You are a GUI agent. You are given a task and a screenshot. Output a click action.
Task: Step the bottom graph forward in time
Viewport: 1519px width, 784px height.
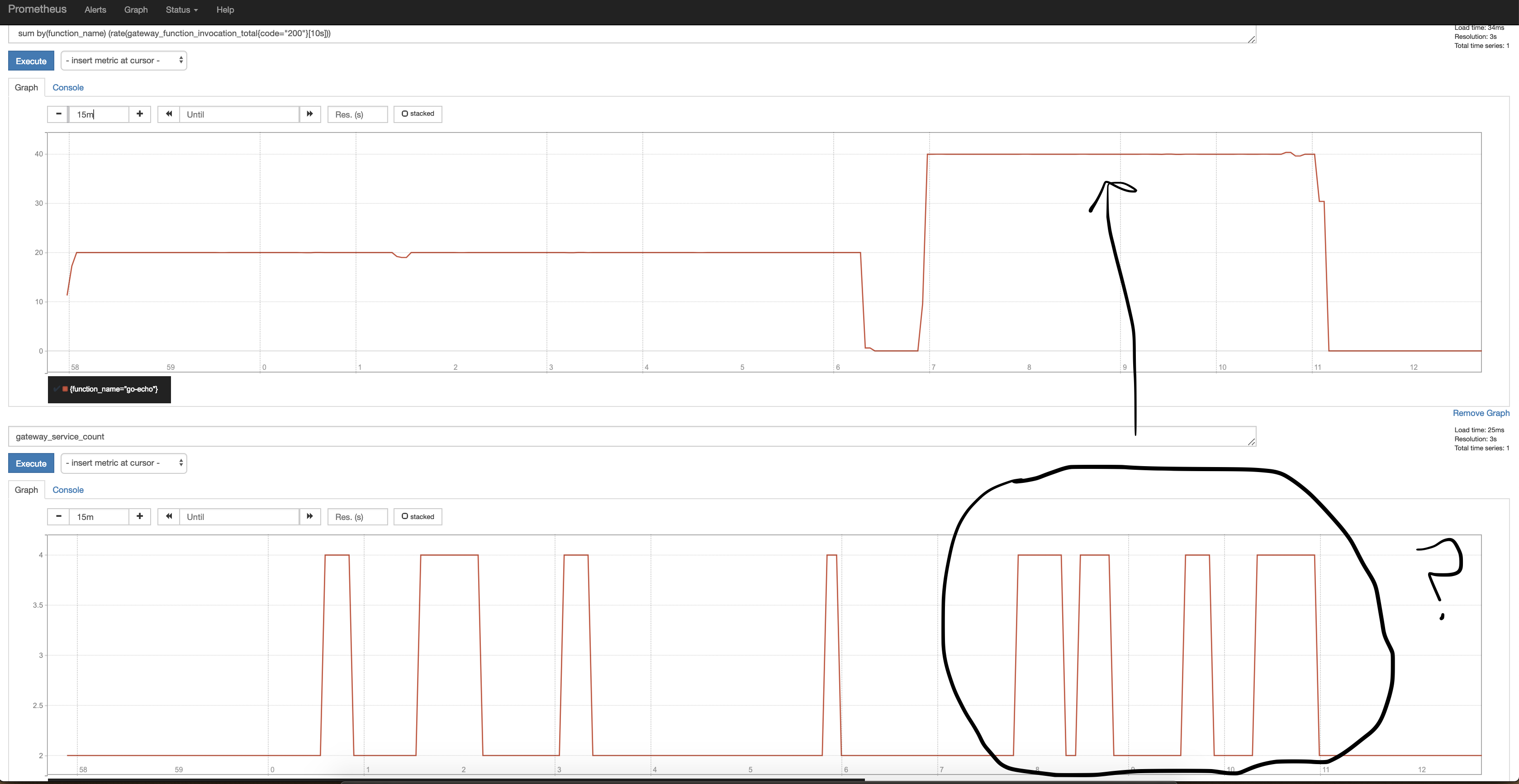[309, 516]
